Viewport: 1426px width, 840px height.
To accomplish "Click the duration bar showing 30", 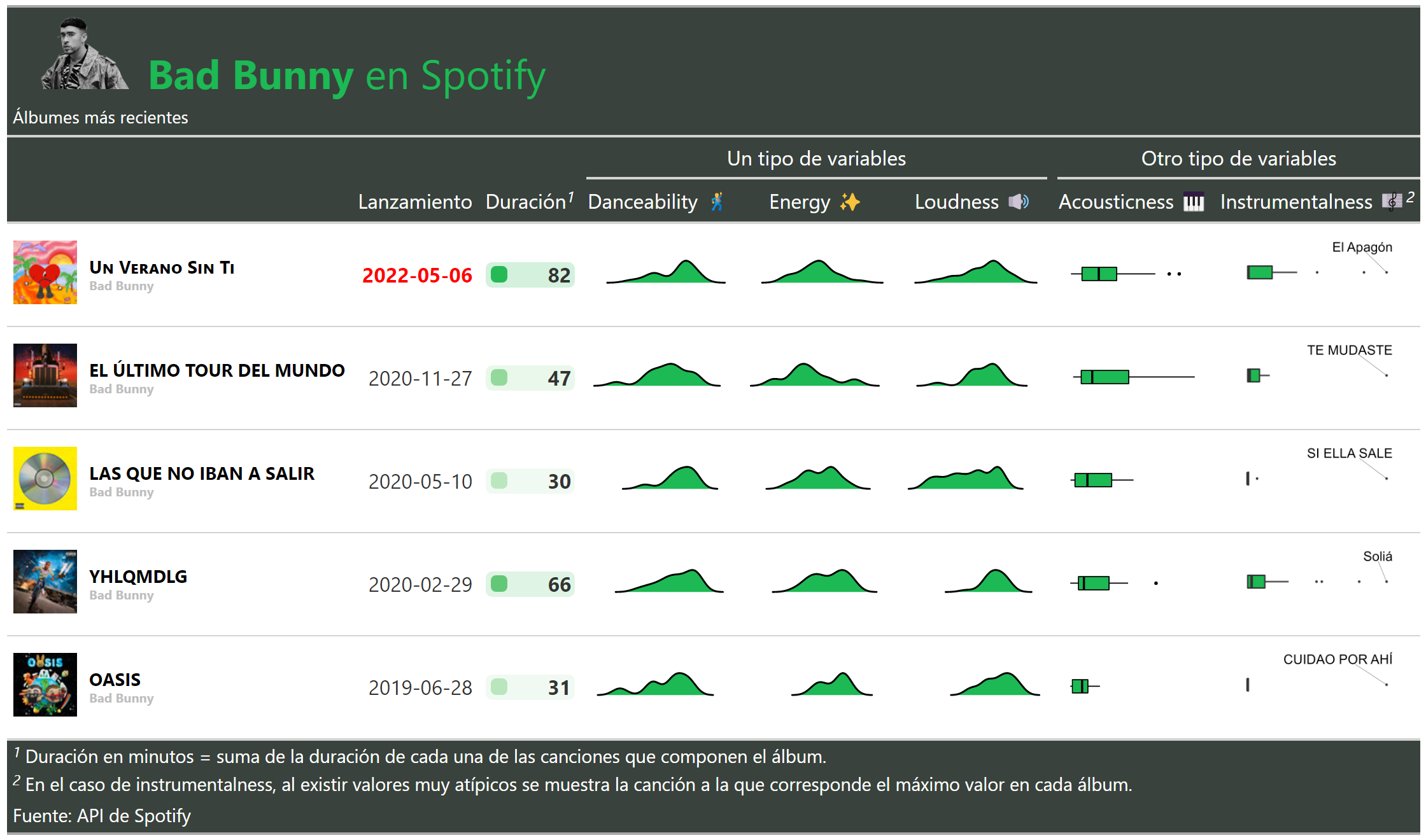I will (x=530, y=481).
